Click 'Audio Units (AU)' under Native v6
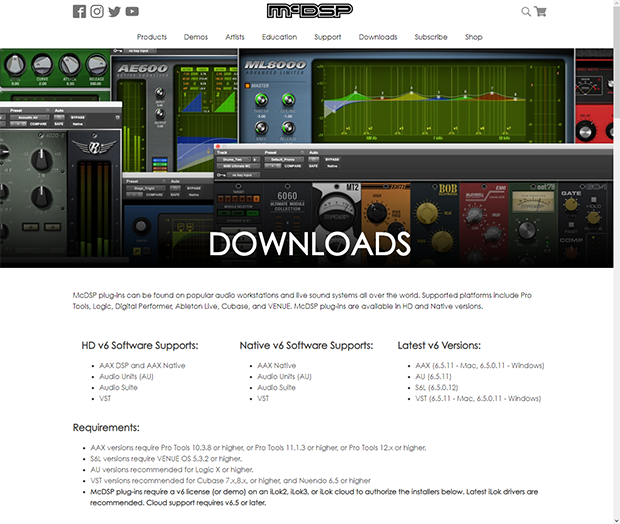The image size is (620, 524). coord(284,376)
